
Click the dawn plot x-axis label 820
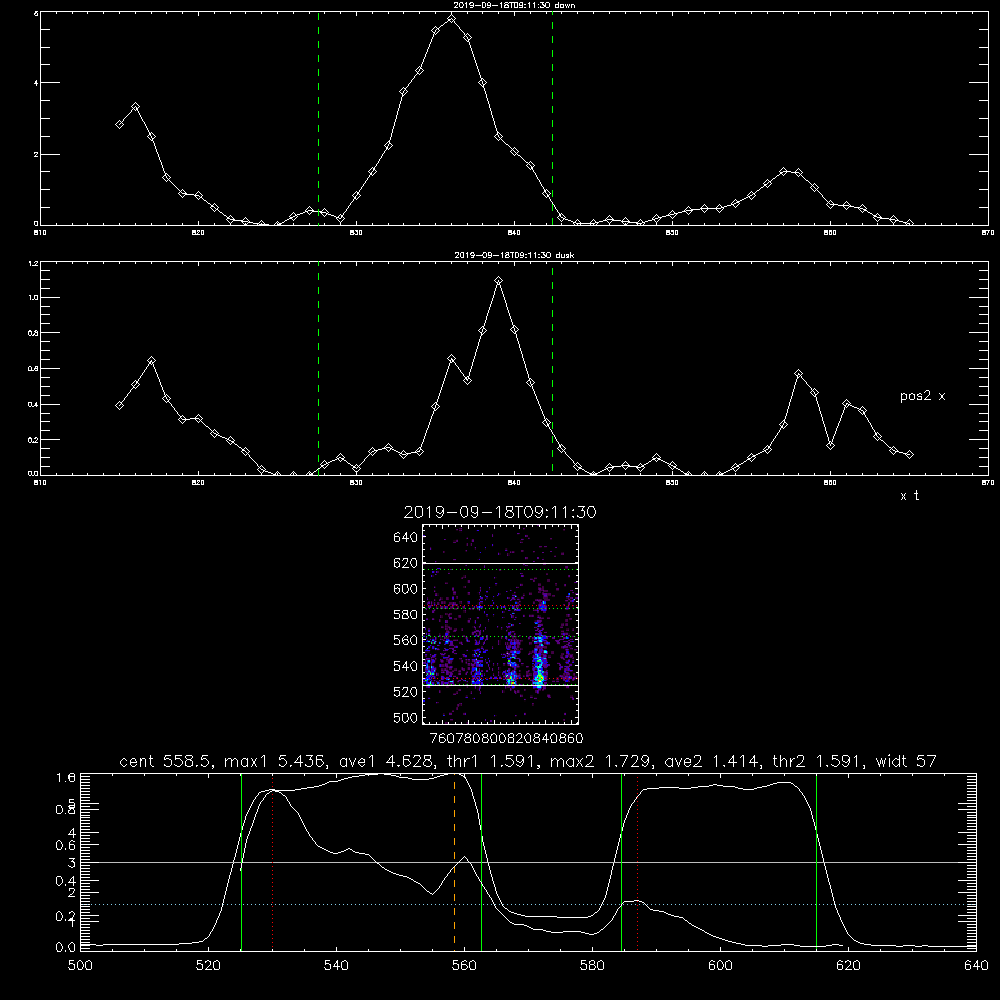click(x=198, y=233)
